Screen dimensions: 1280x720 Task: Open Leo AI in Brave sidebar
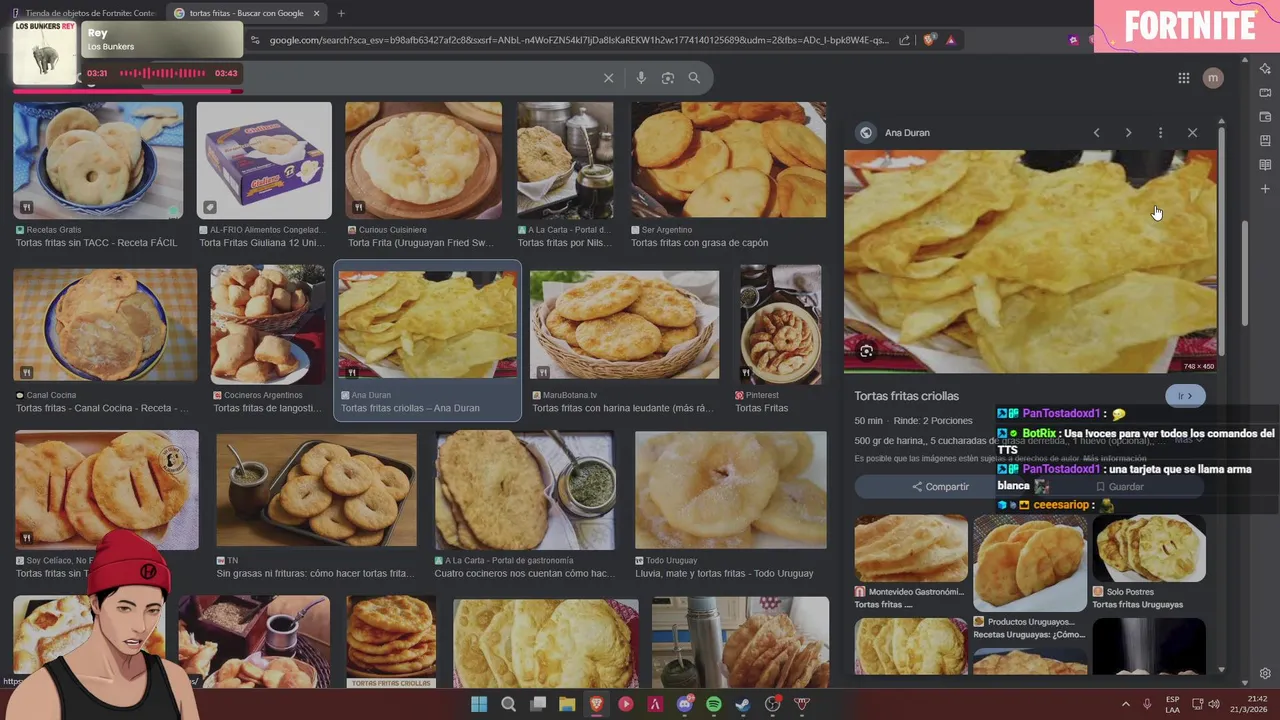click(1265, 68)
